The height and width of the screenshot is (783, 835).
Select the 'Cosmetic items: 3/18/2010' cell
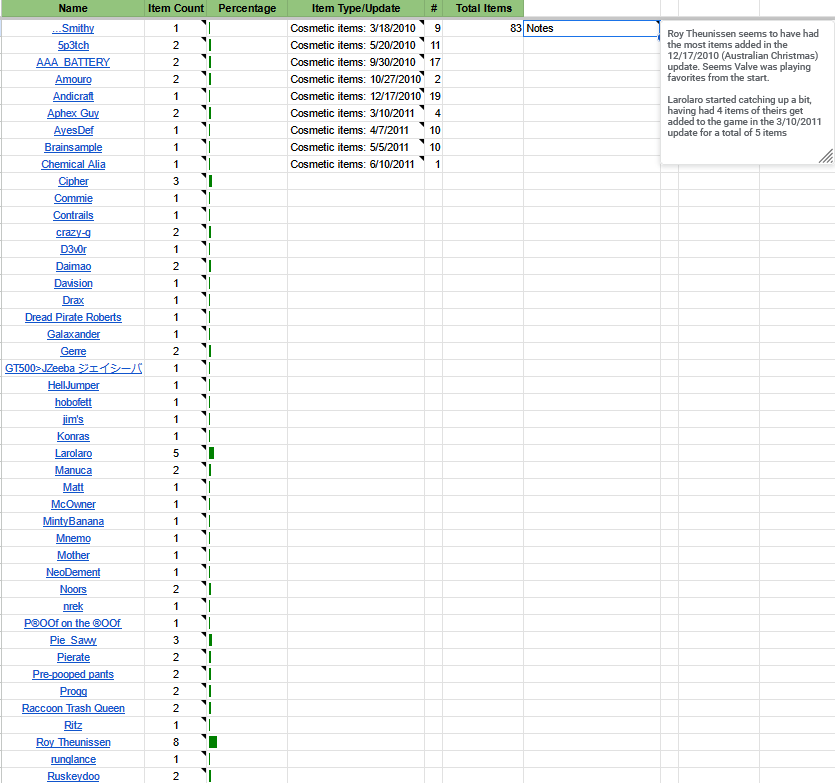[x=356, y=28]
